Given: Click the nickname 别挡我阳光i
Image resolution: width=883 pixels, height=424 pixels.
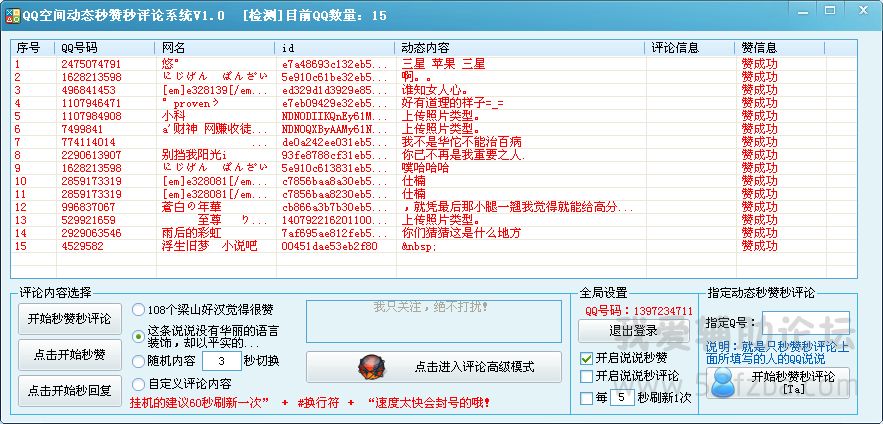Looking at the screenshot, I should (194, 155).
